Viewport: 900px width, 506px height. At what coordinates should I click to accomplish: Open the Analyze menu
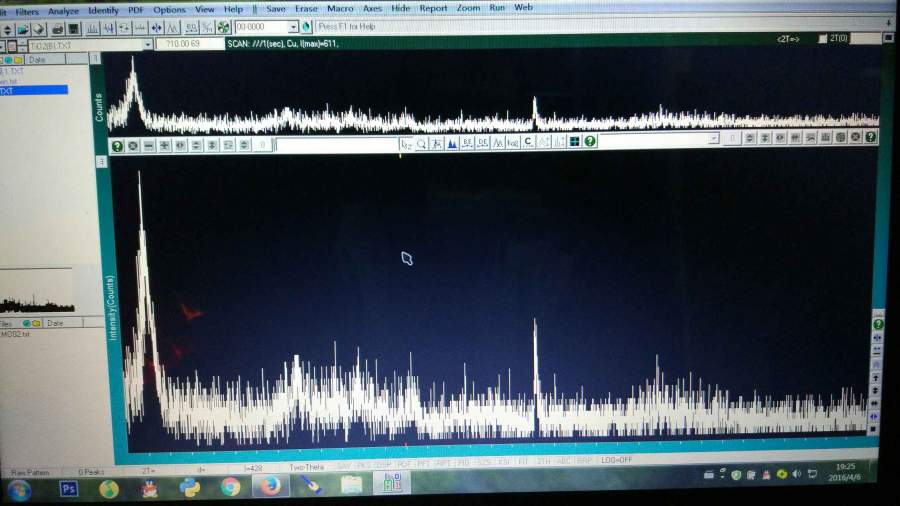(x=63, y=11)
